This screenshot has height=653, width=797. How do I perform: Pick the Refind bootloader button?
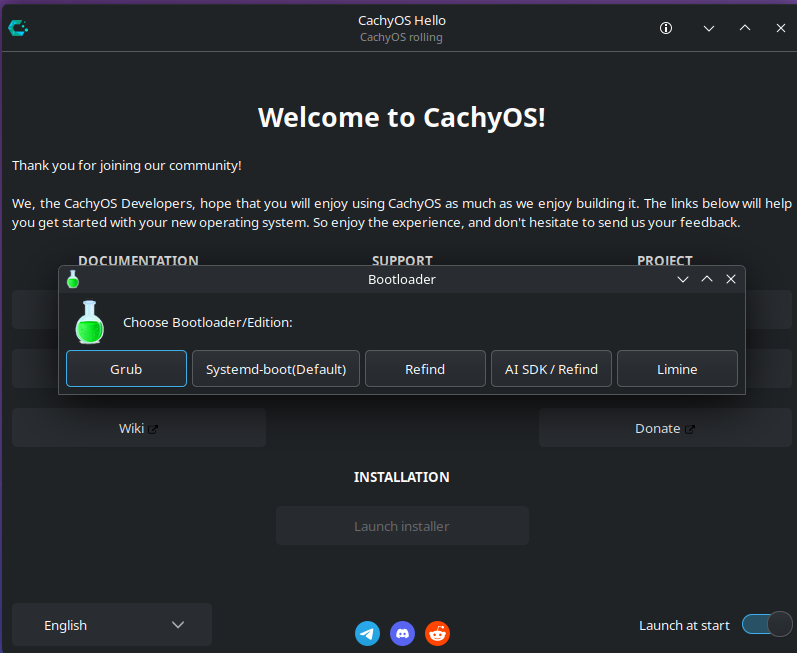pyautogui.click(x=425, y=369)
